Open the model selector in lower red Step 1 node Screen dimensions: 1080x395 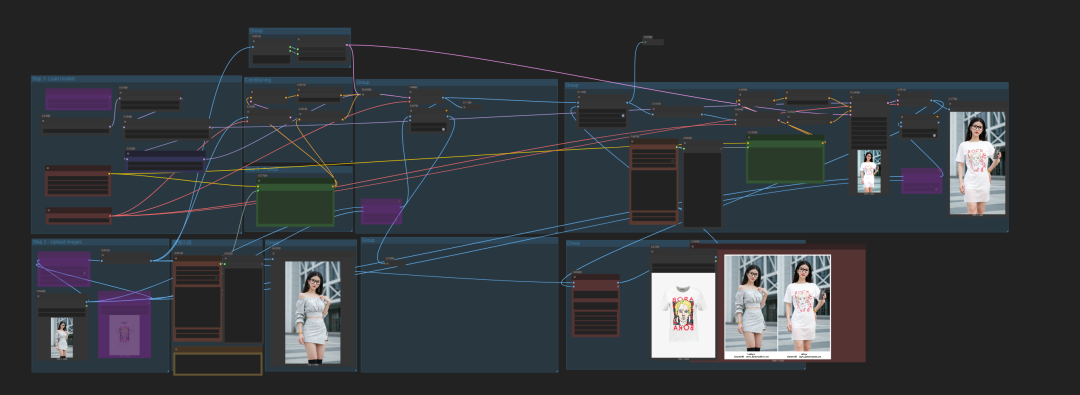tap(79, 219)
